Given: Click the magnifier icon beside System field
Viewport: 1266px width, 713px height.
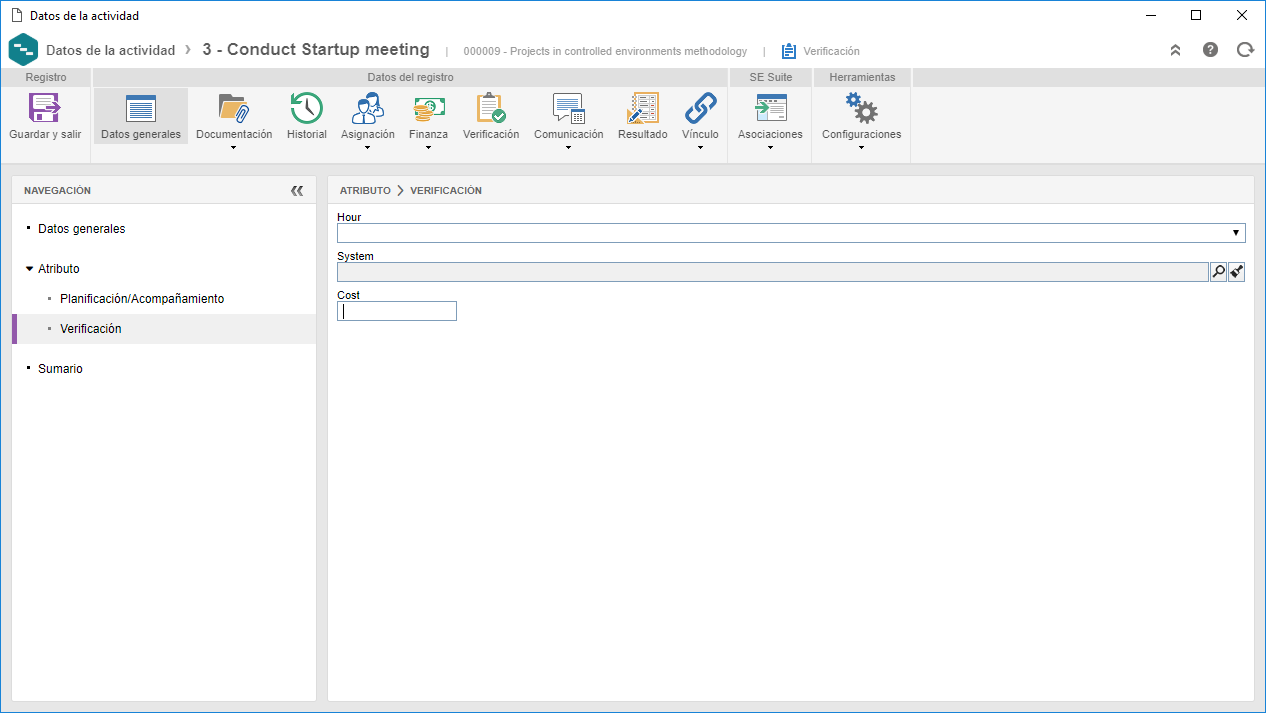Looking at the screenshot, I should [1218, 272].
